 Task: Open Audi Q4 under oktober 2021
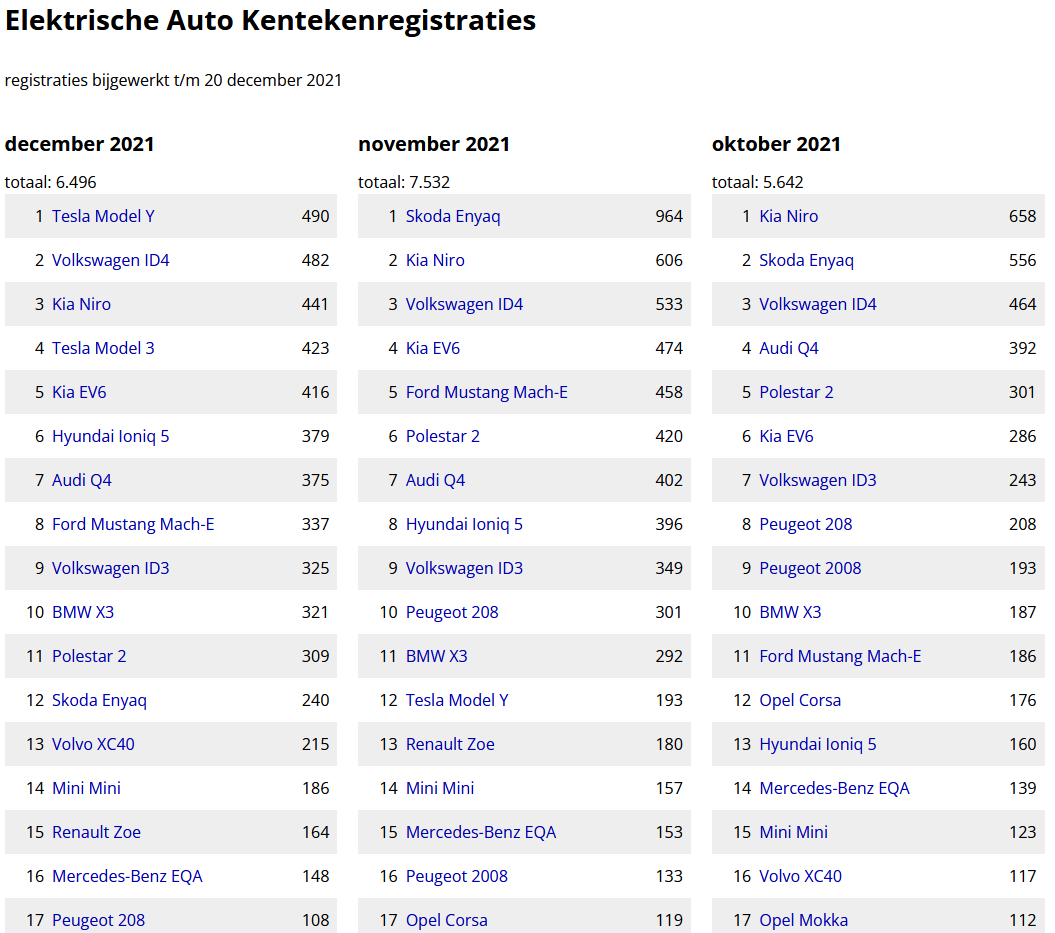point(789,348)
